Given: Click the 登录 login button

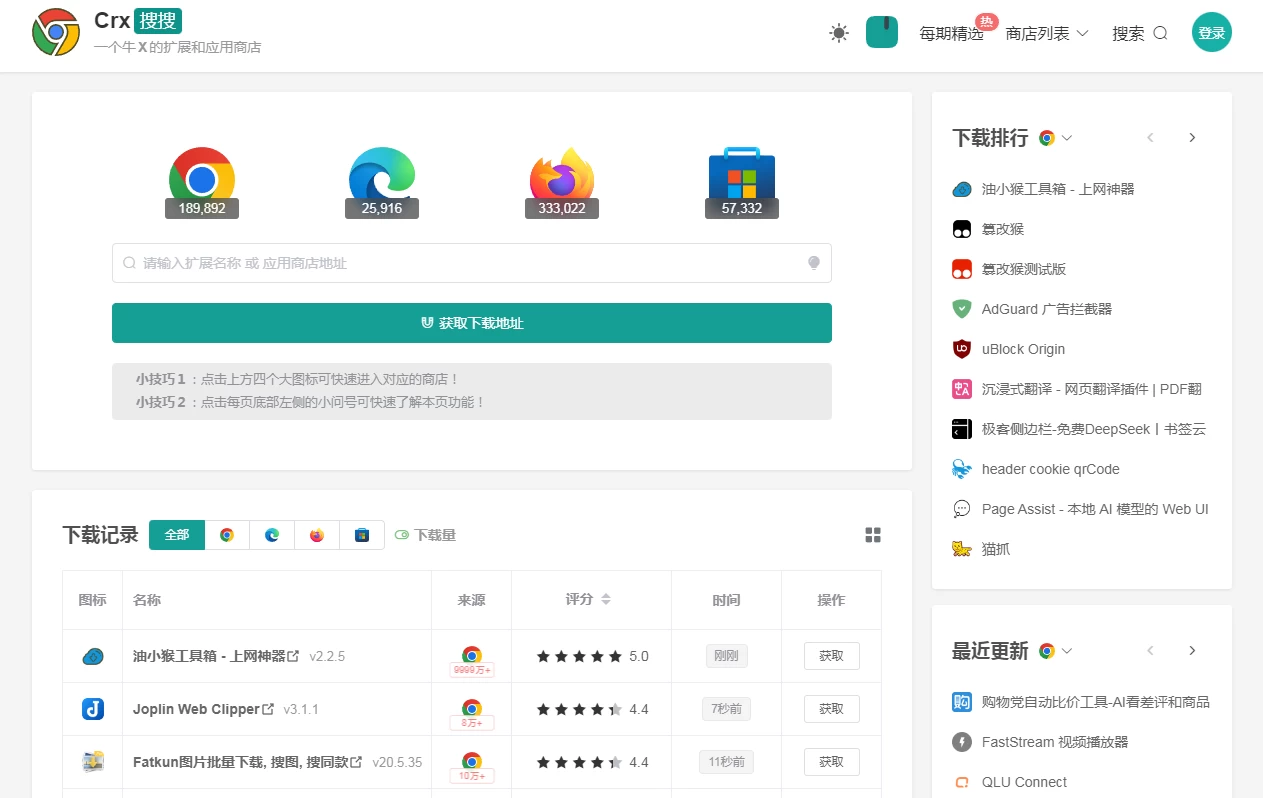Looking at the screenshot, I should tap(1212, 33).
